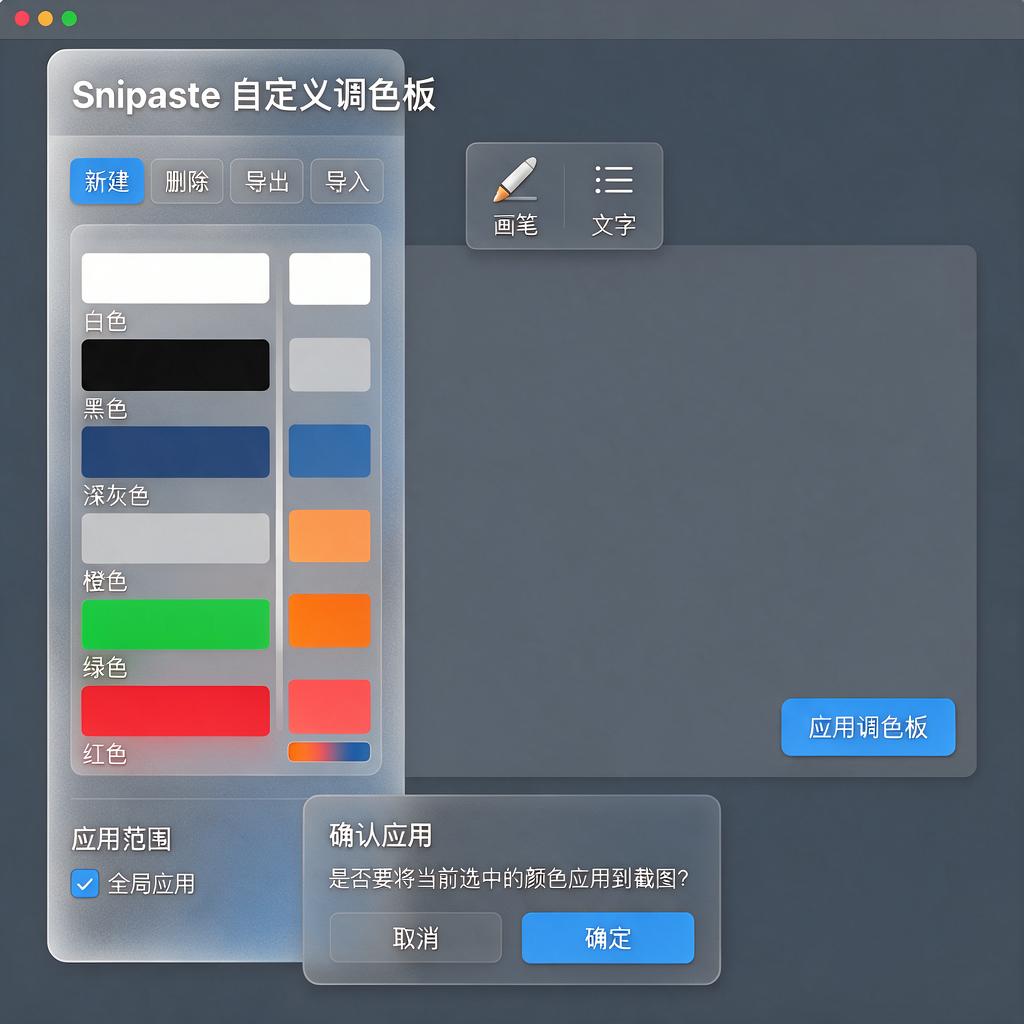Screen dimensions: 1024x1024
Task: Pick the wide swatch labeled 白色
Action: coord(175,278)
